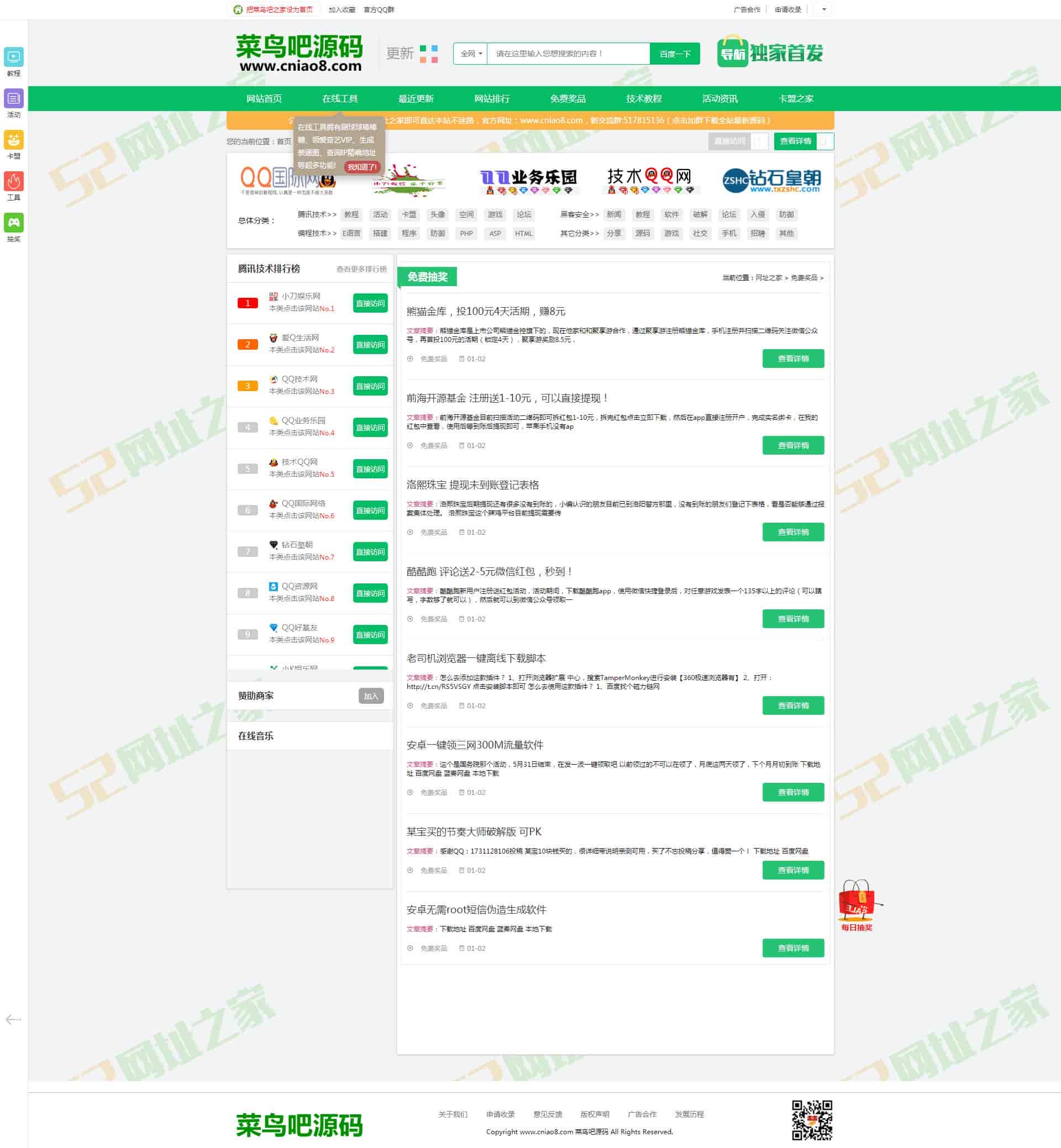Open 查看详情 for 熊猫金库 article
The width and height of the screenshot is (1061, 1148).
(793, 359)
